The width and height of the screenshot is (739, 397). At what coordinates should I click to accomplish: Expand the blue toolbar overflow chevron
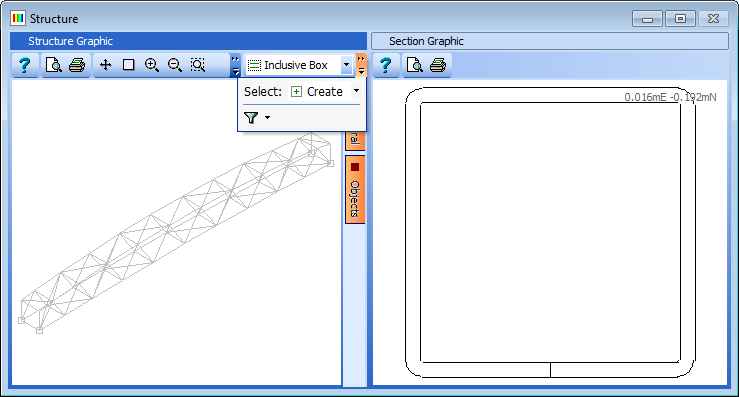[x=235, y=65]
